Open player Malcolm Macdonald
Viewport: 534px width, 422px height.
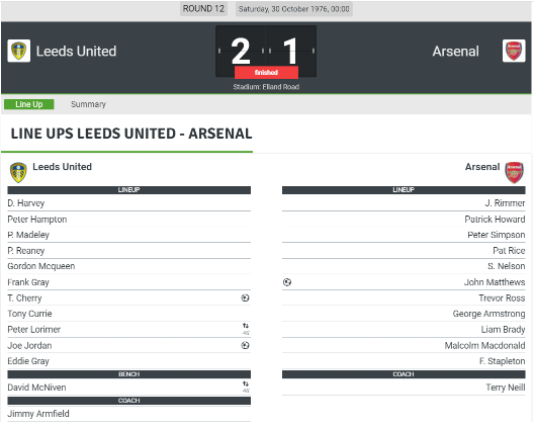point(485,346)
